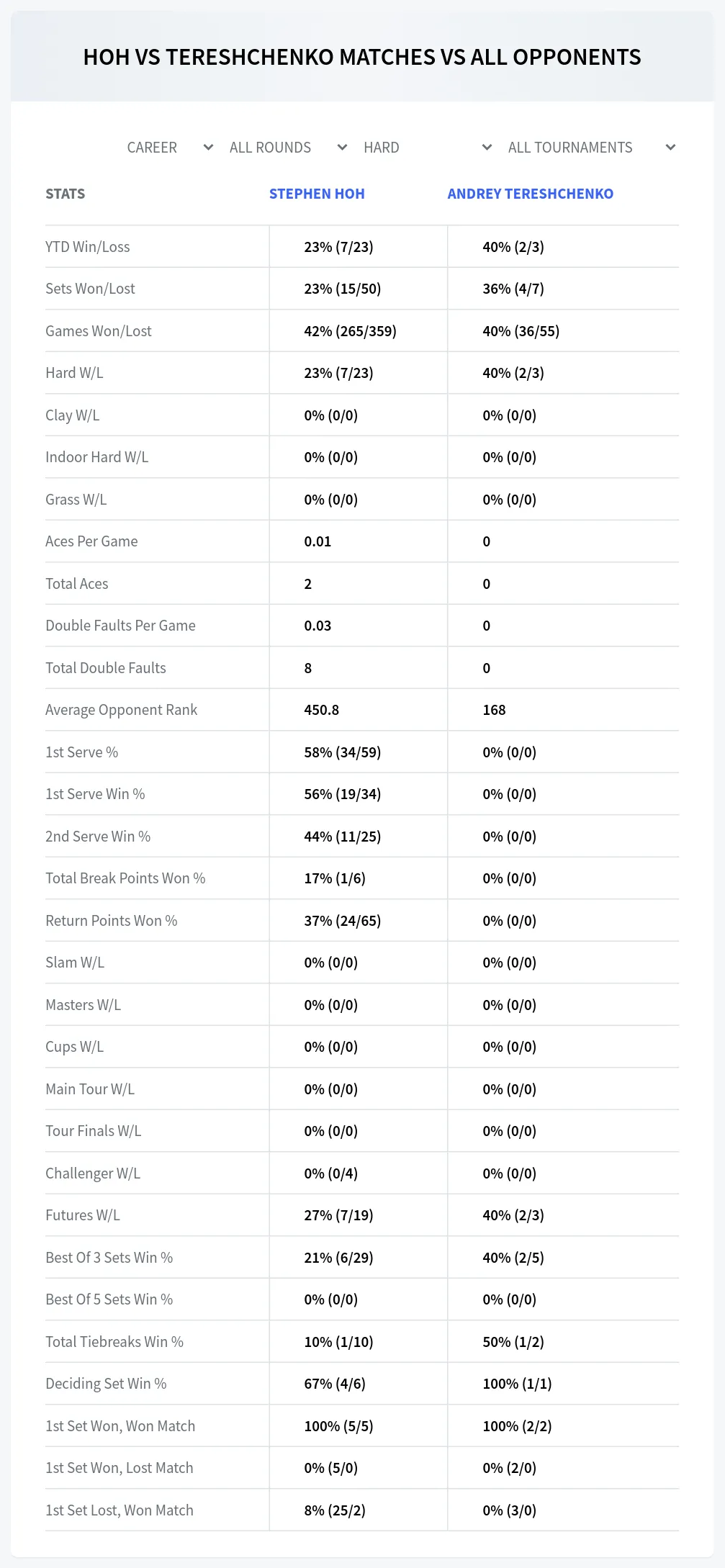Screen dimensions: 725x1568
Task: Select the Average Opponent Rank row
Action: pos(362,710)
